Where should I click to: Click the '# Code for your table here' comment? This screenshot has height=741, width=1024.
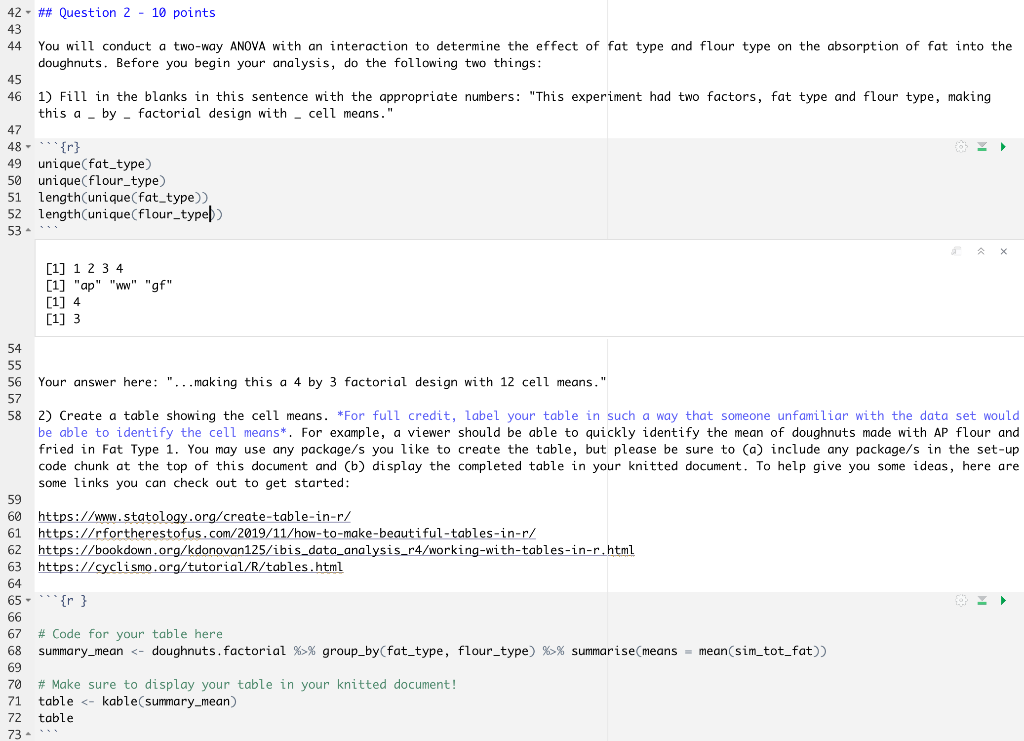coord(130,634)
